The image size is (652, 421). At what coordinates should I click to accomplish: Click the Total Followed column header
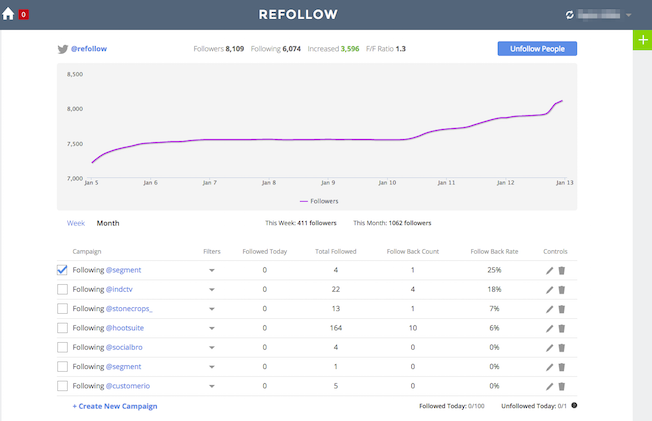pyautogui.click(x=336, y=252)
